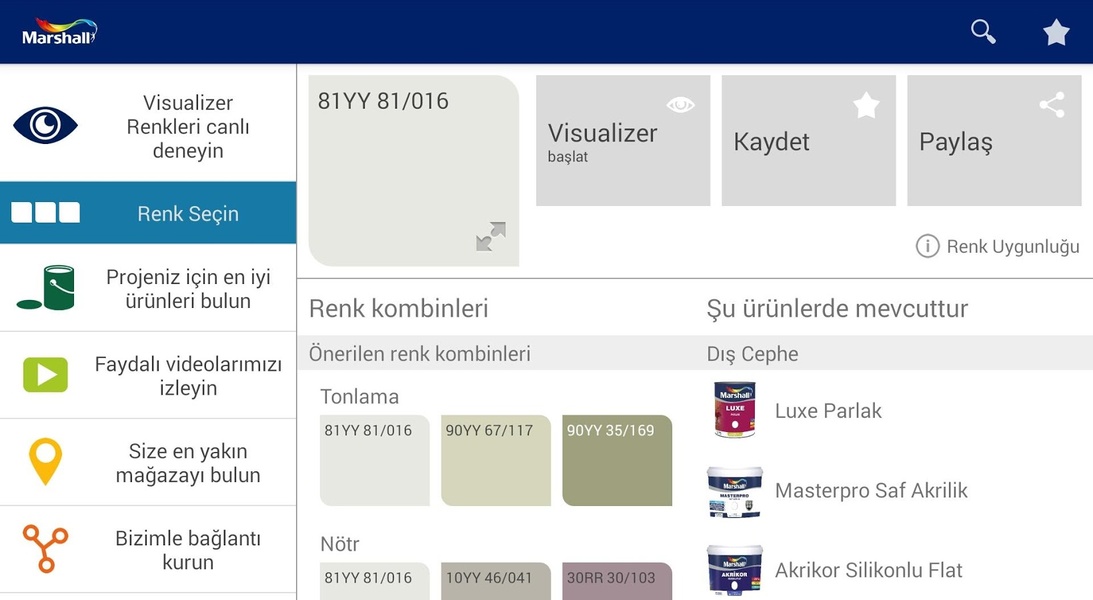Click the Önerilen renk kombinleri header
This screenshot has width=1093, height=600.
click(420, 354)
